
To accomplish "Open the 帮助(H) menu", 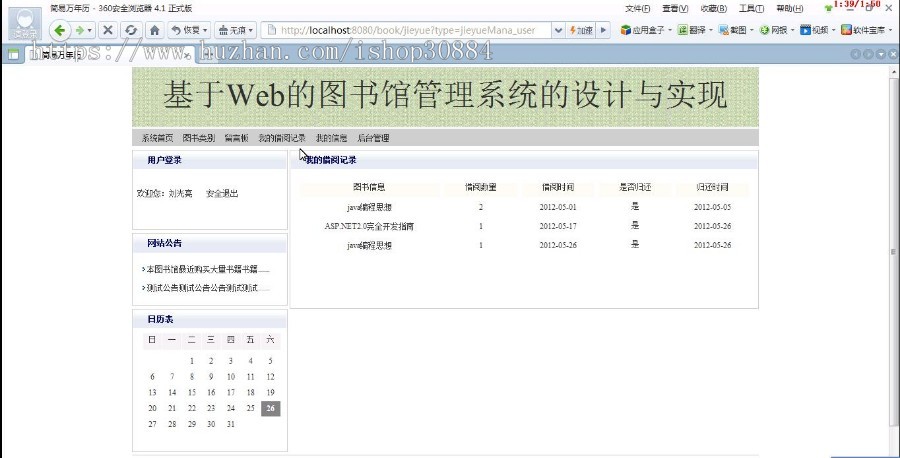I will [789, 9].
